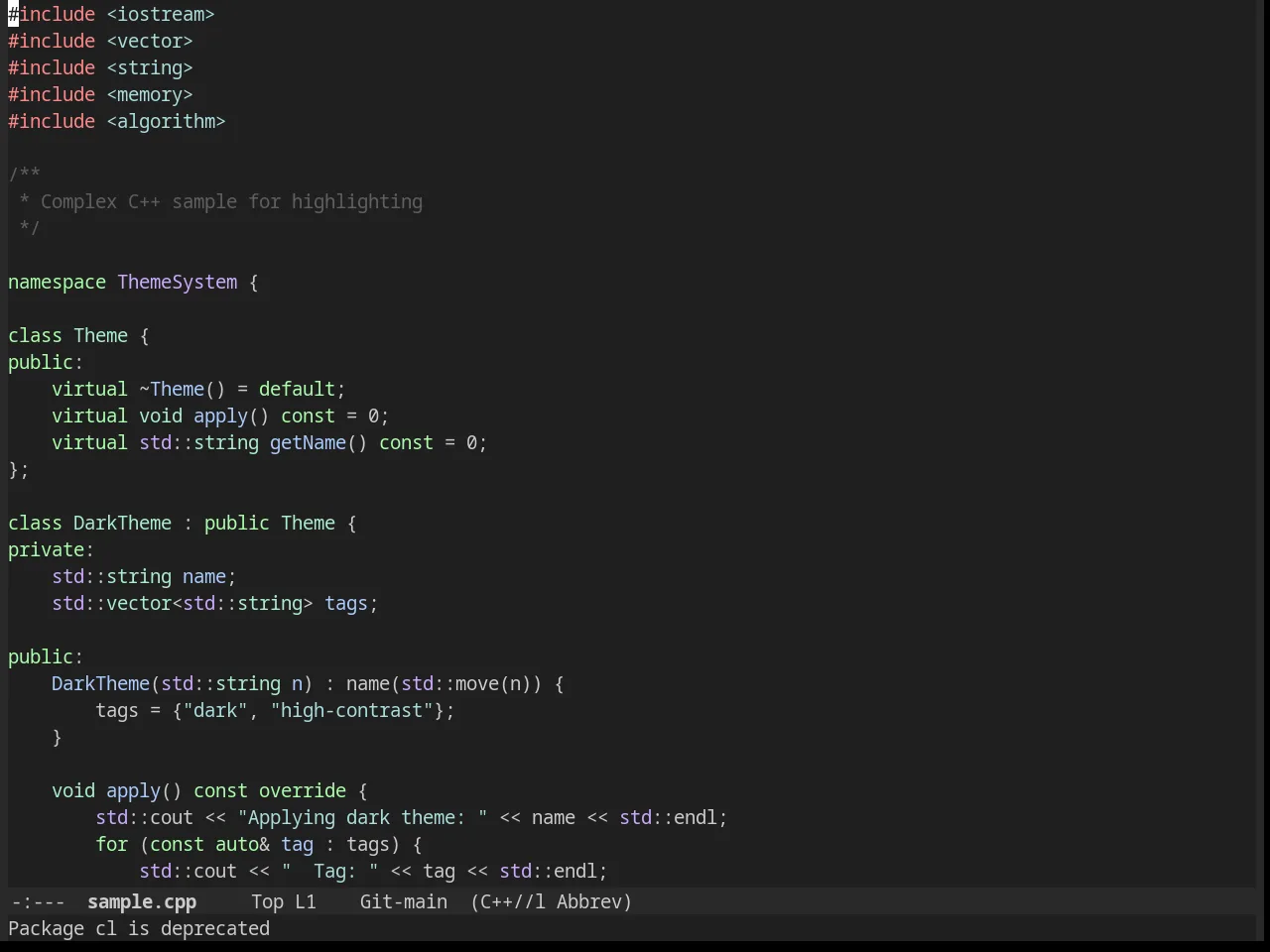Viewport: 1270px width, 952px height.
Task: Click 'DarkTheme' in the class declaration line
Action: [122, 523]
